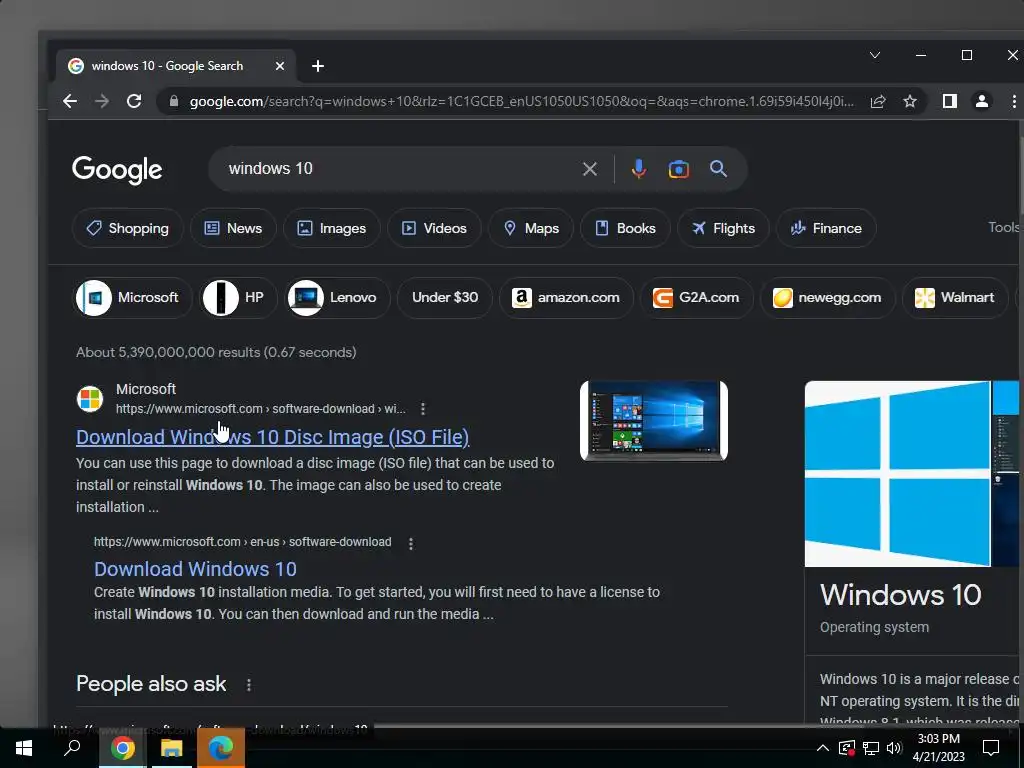The width and height of the screenshot is (1024, 768).
Task: Click the magnifier search button
Action: tap(718, 169)
